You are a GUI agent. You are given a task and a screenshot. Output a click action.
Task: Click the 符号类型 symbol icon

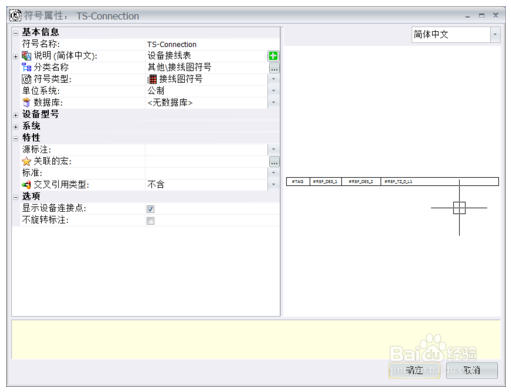pos(26,79)
